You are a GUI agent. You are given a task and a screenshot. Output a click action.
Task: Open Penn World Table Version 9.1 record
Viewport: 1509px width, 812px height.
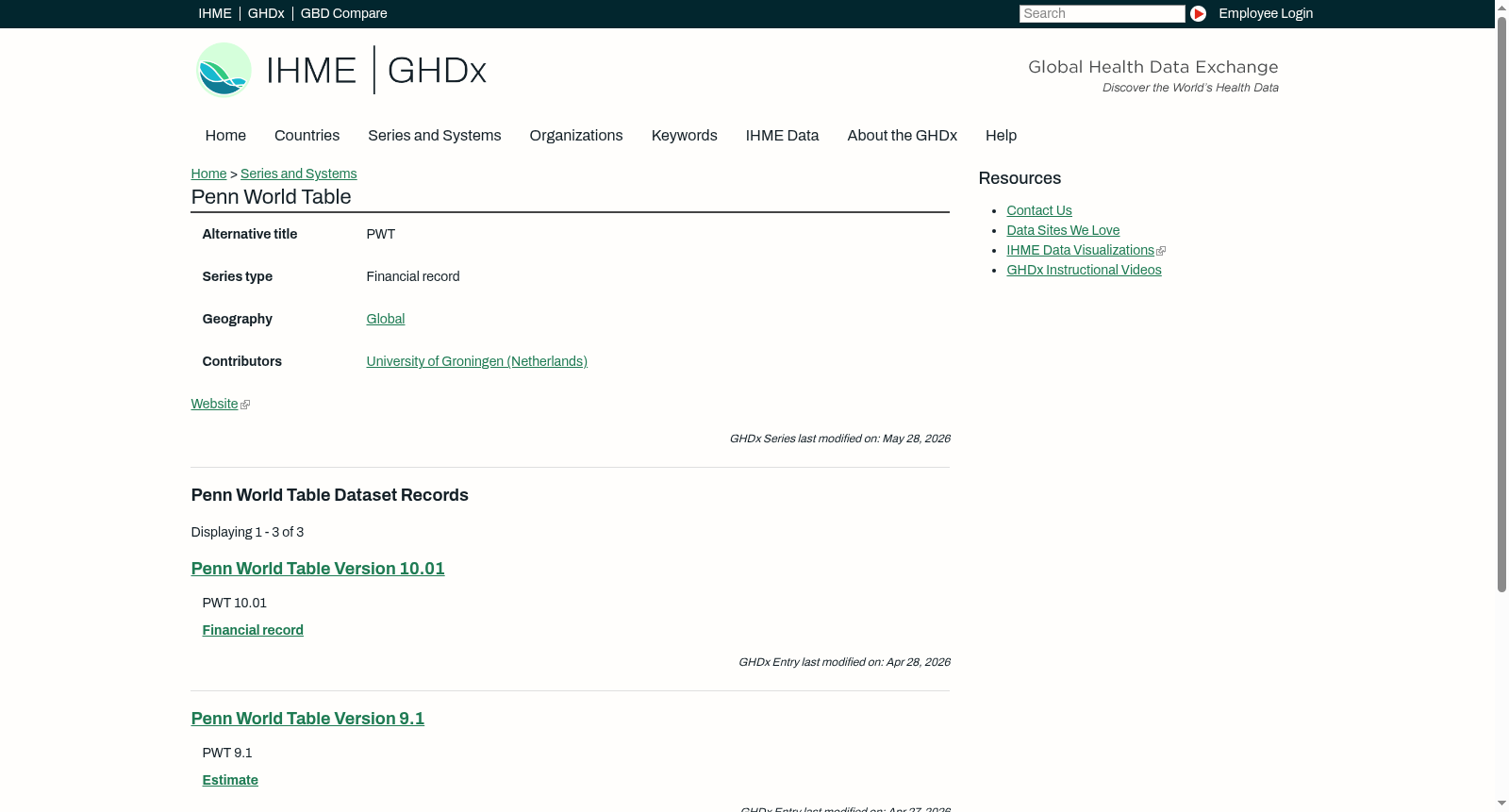pyautogui.click(x=307, y=719)
